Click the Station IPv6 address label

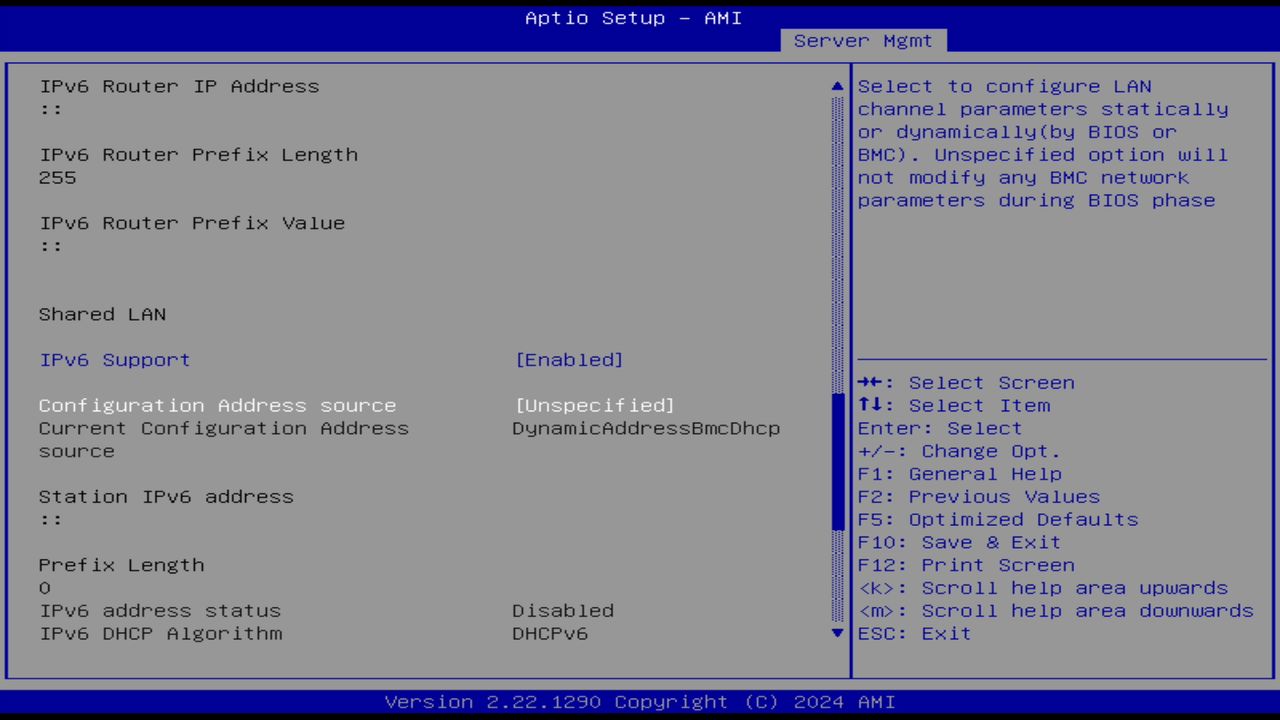[x=166, y=496]
